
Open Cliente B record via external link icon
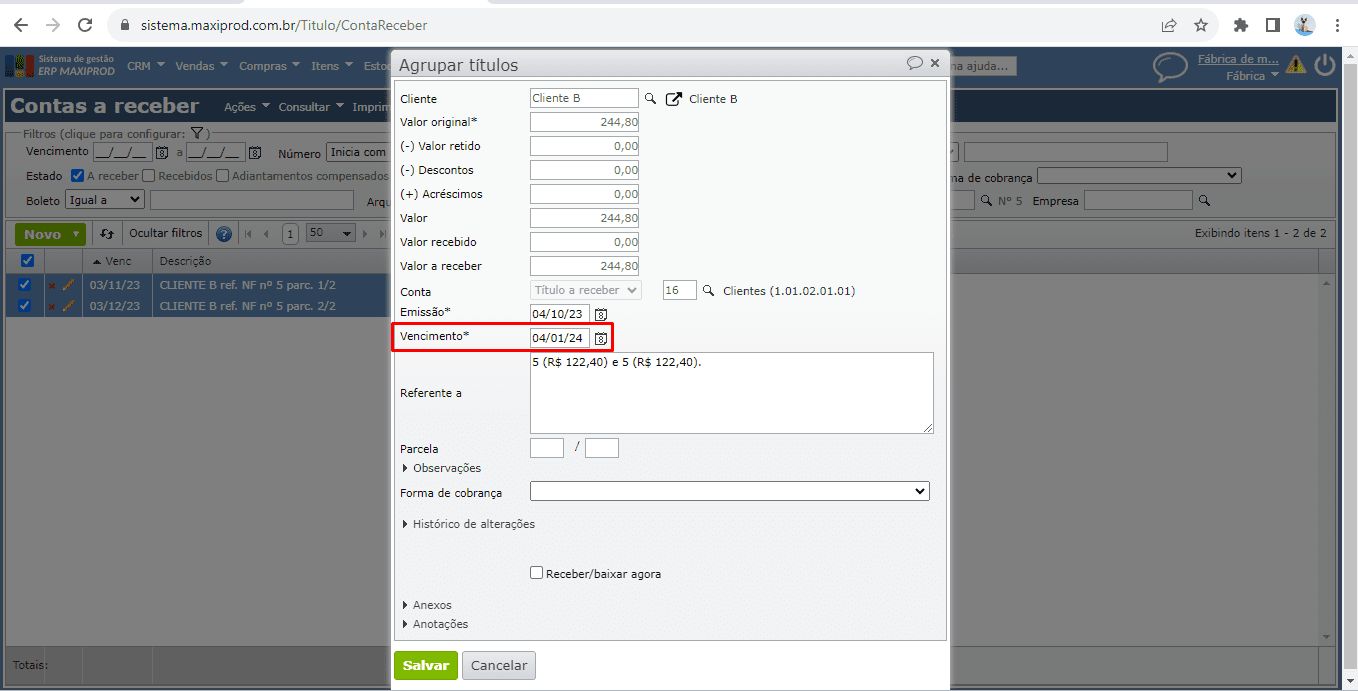(x=674, y=99)
